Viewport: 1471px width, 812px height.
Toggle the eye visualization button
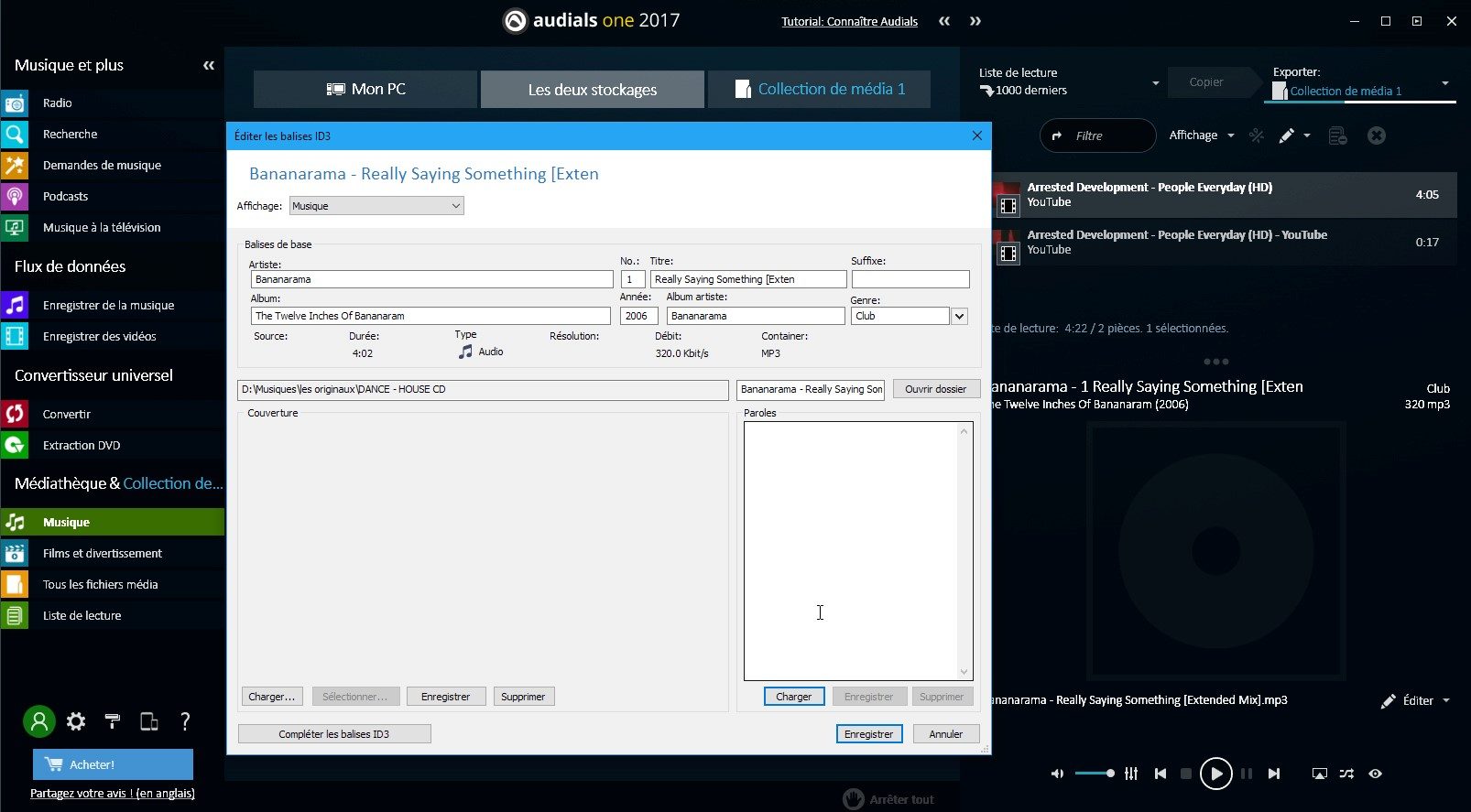point(1375,774)
